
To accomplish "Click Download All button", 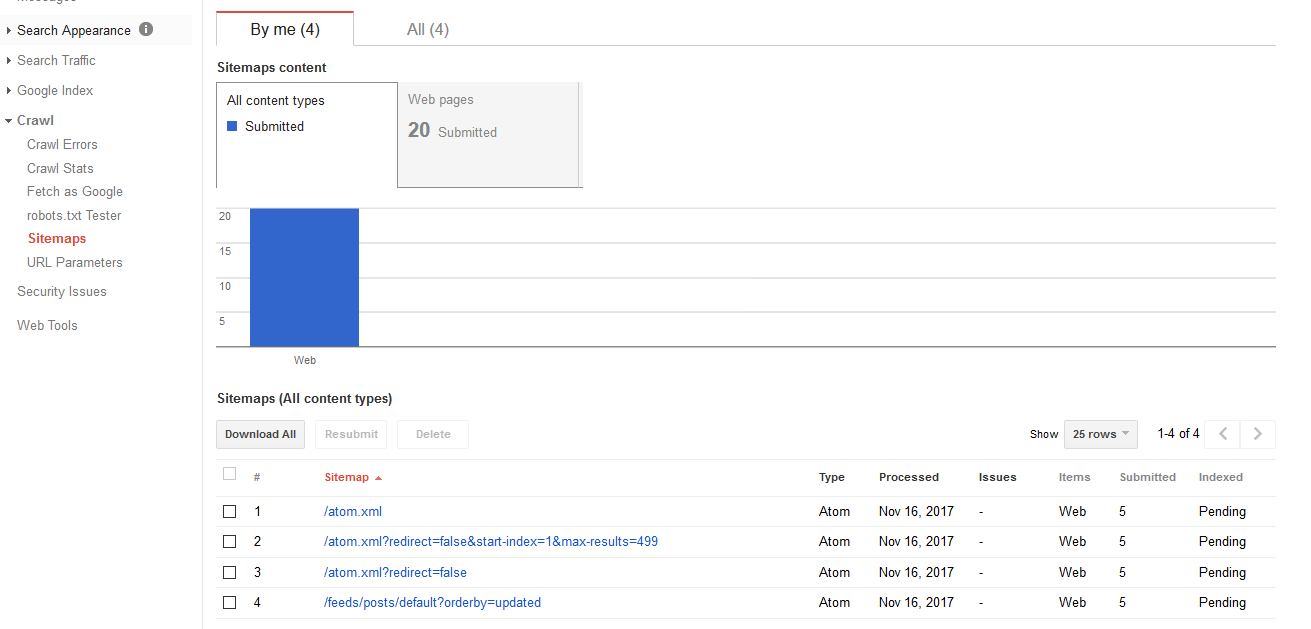I will pos(260,434).
